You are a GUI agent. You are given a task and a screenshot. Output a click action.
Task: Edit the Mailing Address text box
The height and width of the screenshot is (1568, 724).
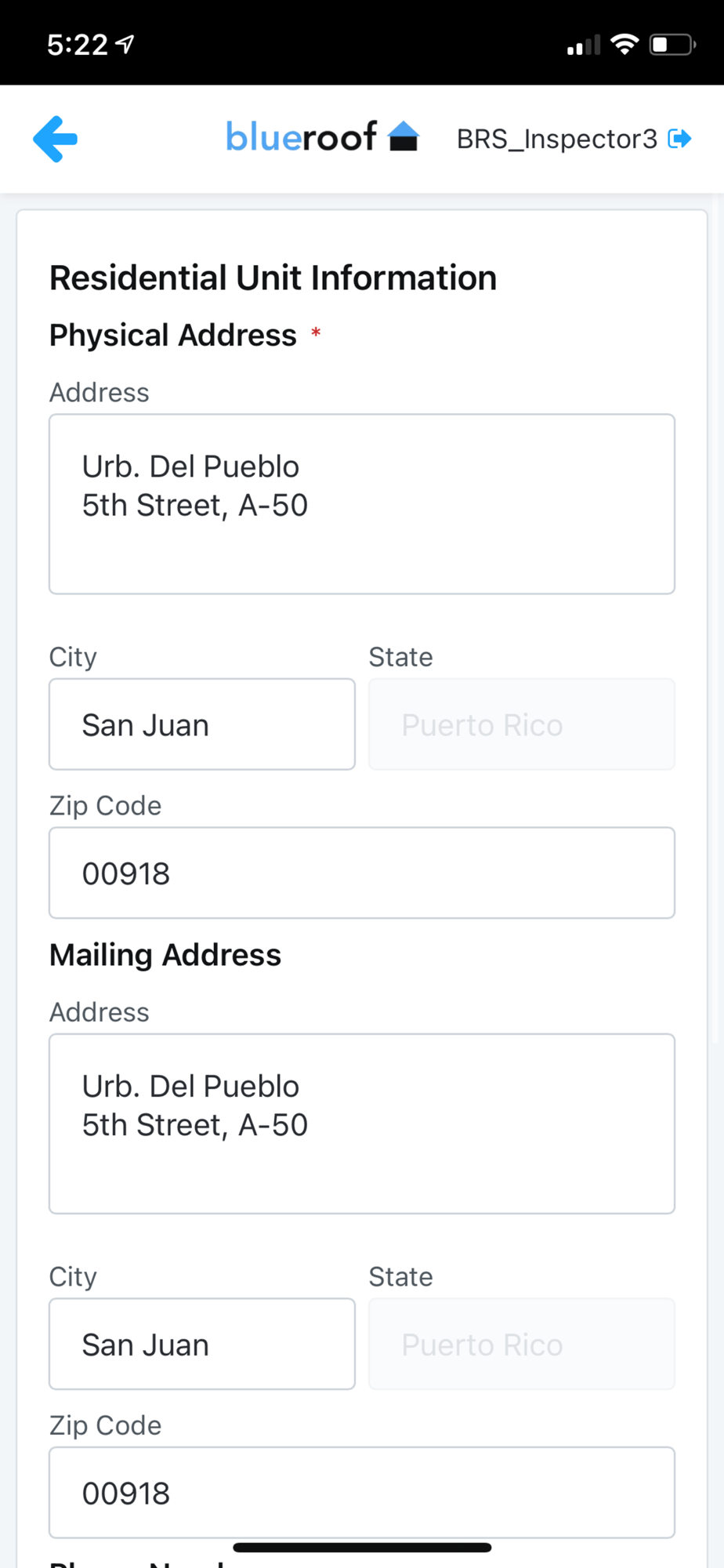click(362, 1123)
